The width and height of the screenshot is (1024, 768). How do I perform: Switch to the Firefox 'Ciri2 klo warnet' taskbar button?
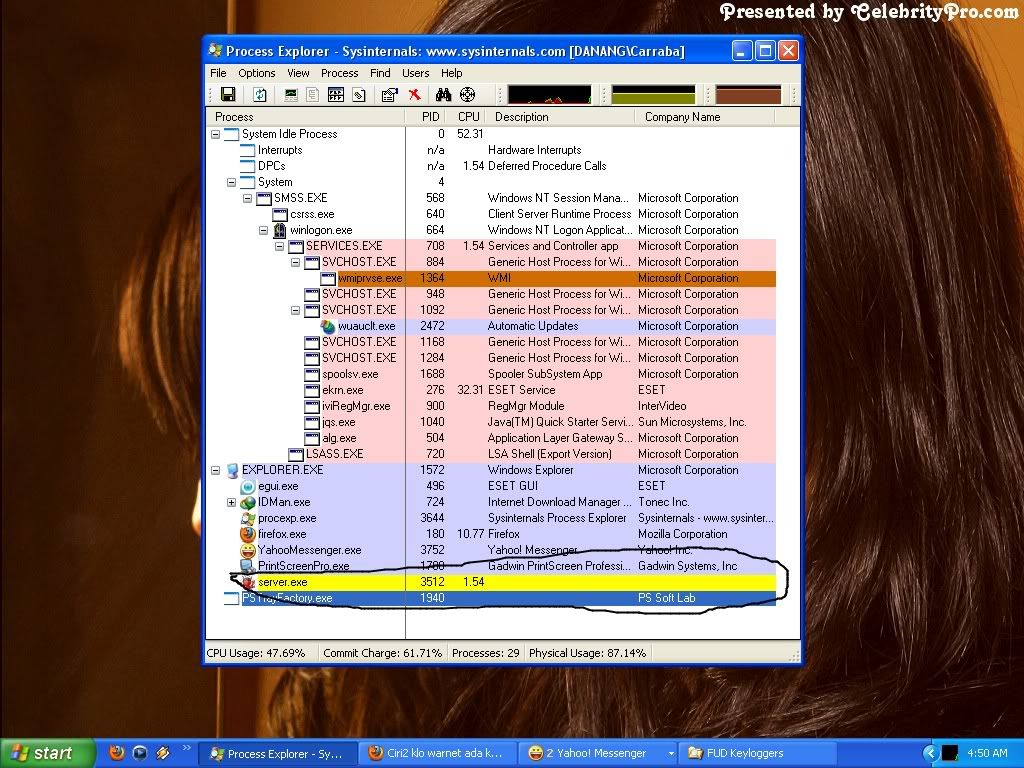coord(438,754)
